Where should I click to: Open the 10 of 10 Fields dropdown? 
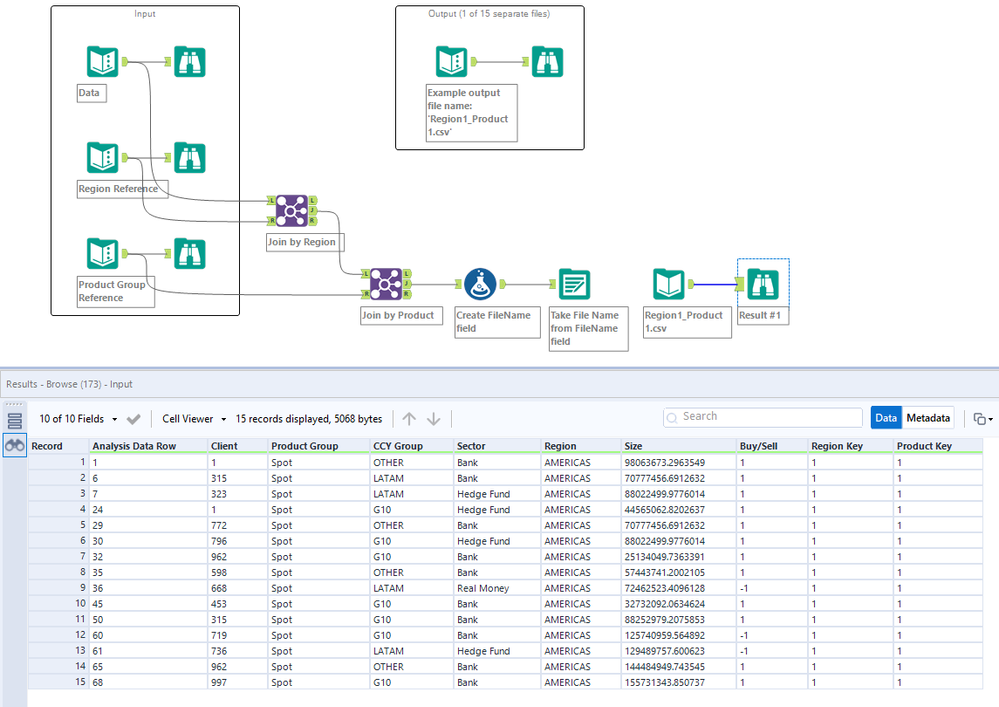(x=79, y=419)
